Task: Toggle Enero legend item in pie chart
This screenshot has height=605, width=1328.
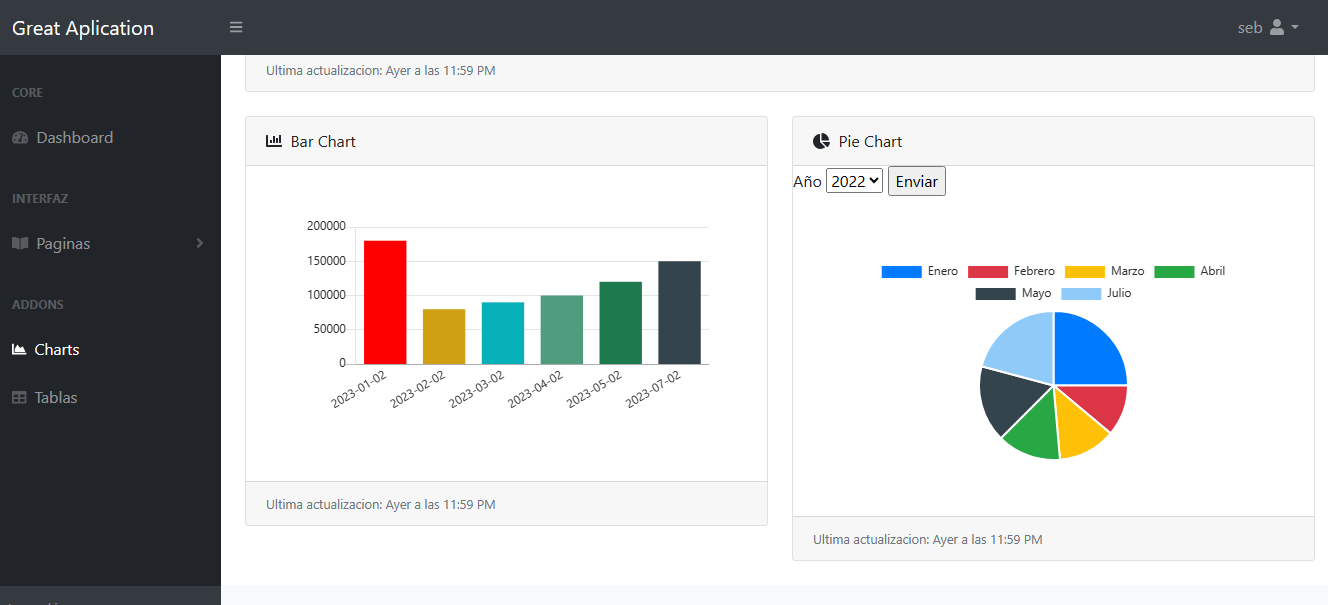Action: [x=919, y=272]
